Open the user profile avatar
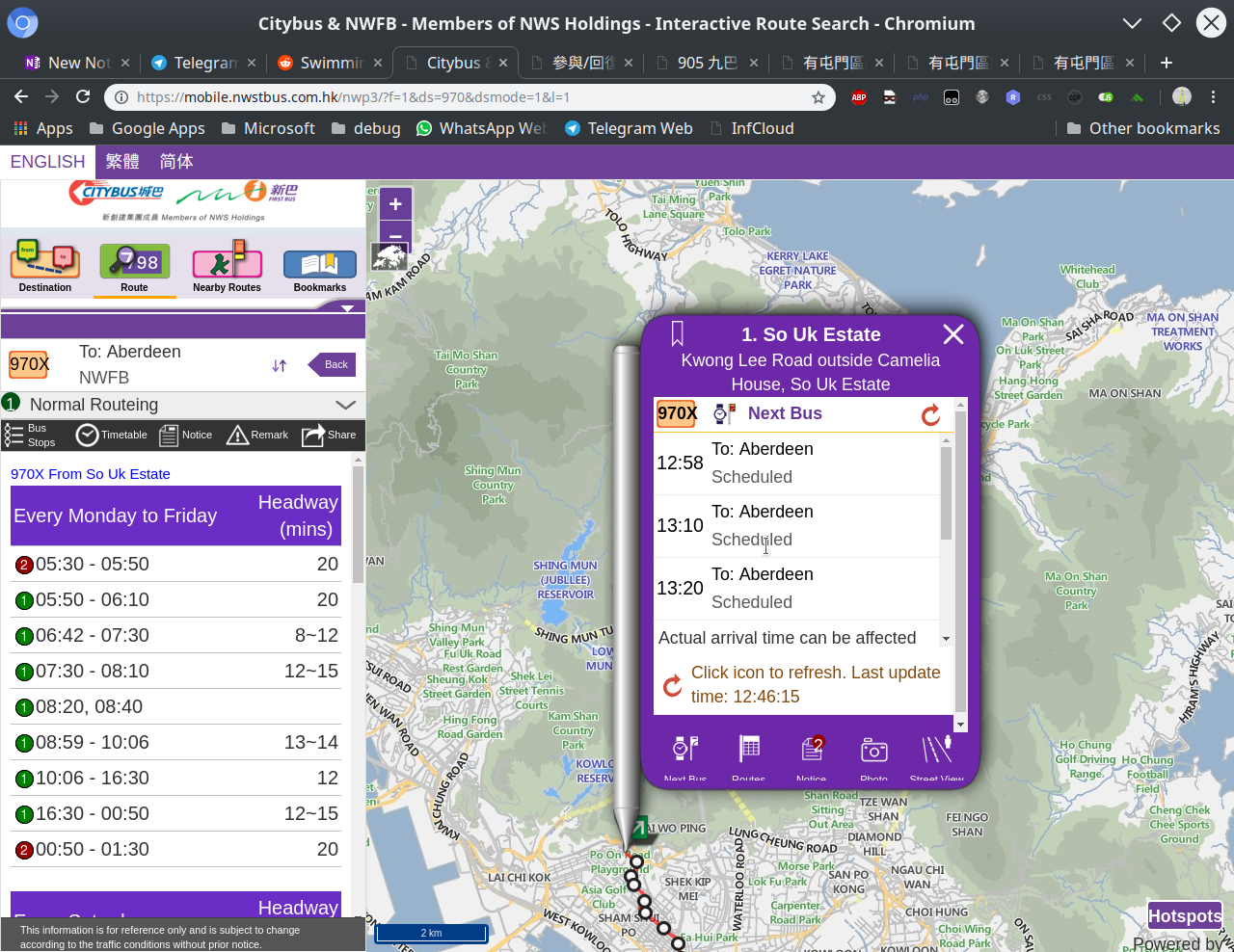 click(x=1182, y=96)
